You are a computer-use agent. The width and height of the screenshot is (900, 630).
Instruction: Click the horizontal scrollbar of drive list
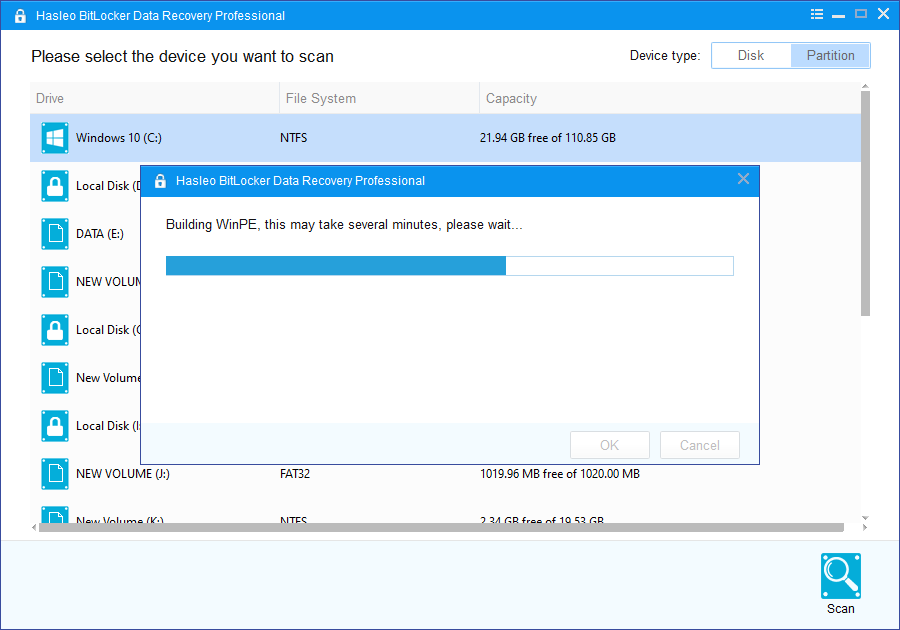coord(441,527)
